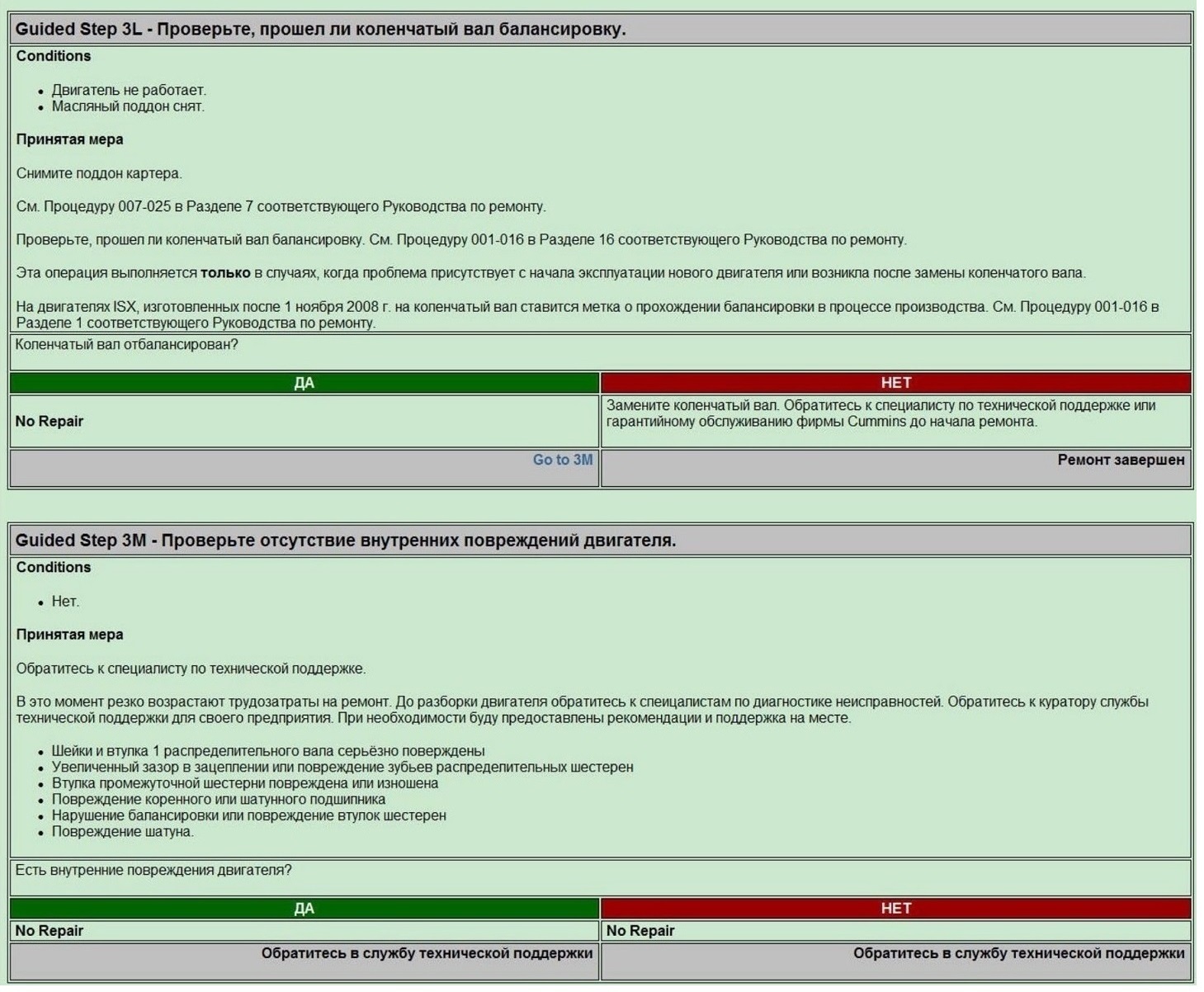Screen dimensions: 1204x992
Task: Click line referencing 'Процедуру 007-025 в Разделе 7'
Action: click(x=281, y=206)
